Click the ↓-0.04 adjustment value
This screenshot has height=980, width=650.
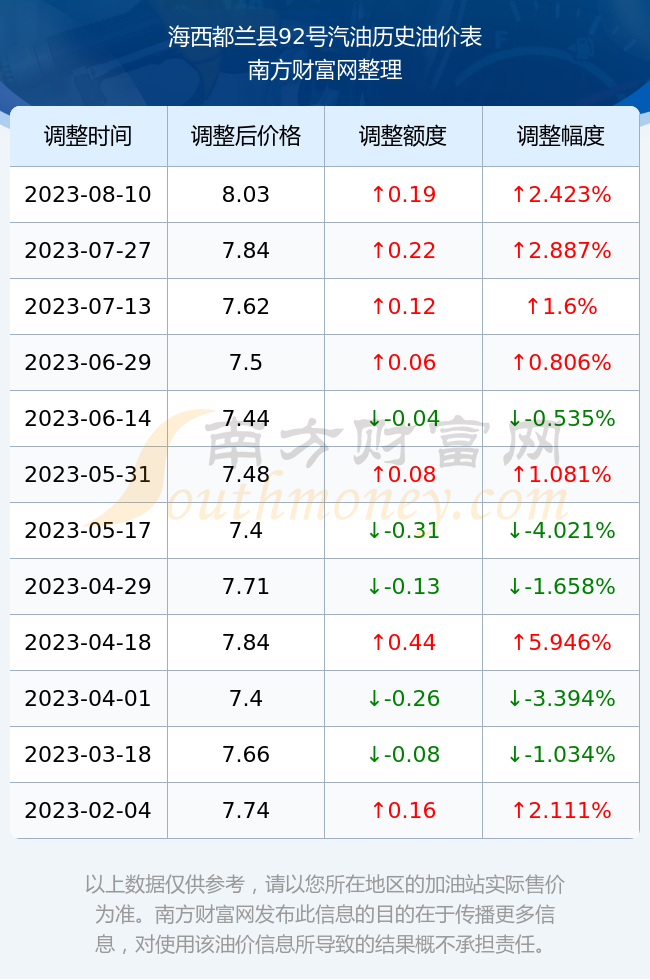(403, 418)
